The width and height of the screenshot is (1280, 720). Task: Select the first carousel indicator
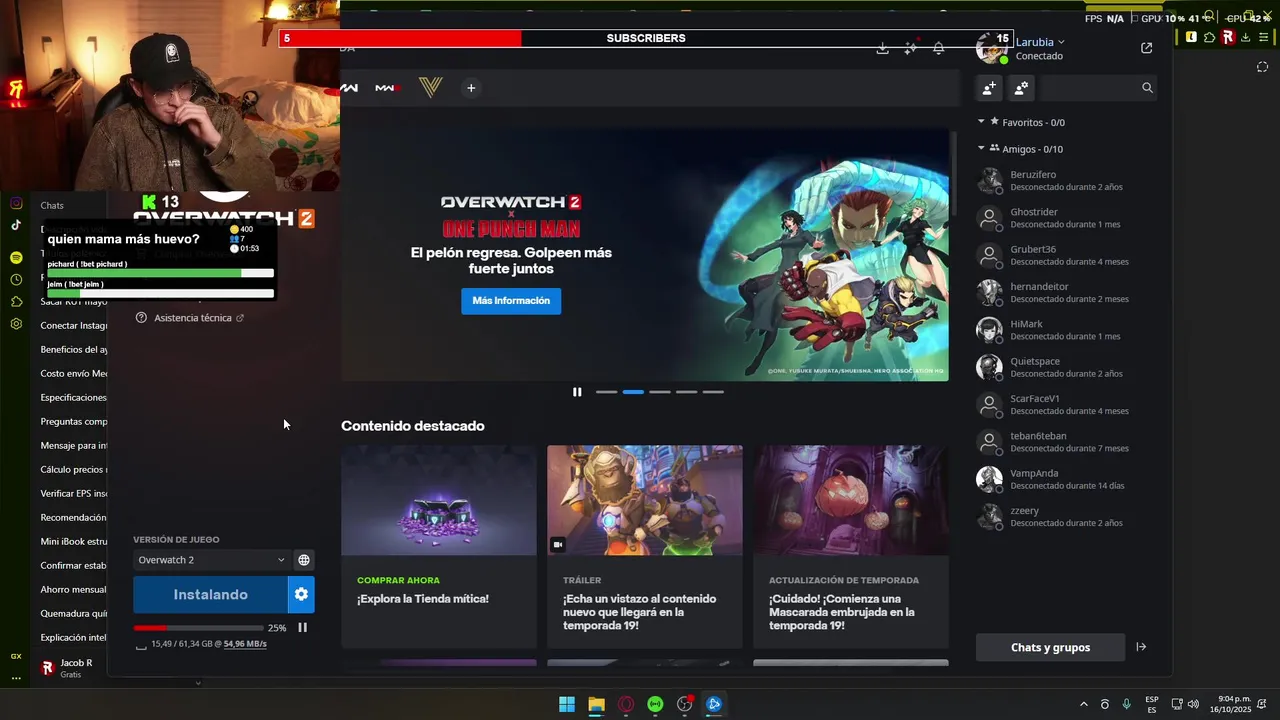[x=606, y=392]
